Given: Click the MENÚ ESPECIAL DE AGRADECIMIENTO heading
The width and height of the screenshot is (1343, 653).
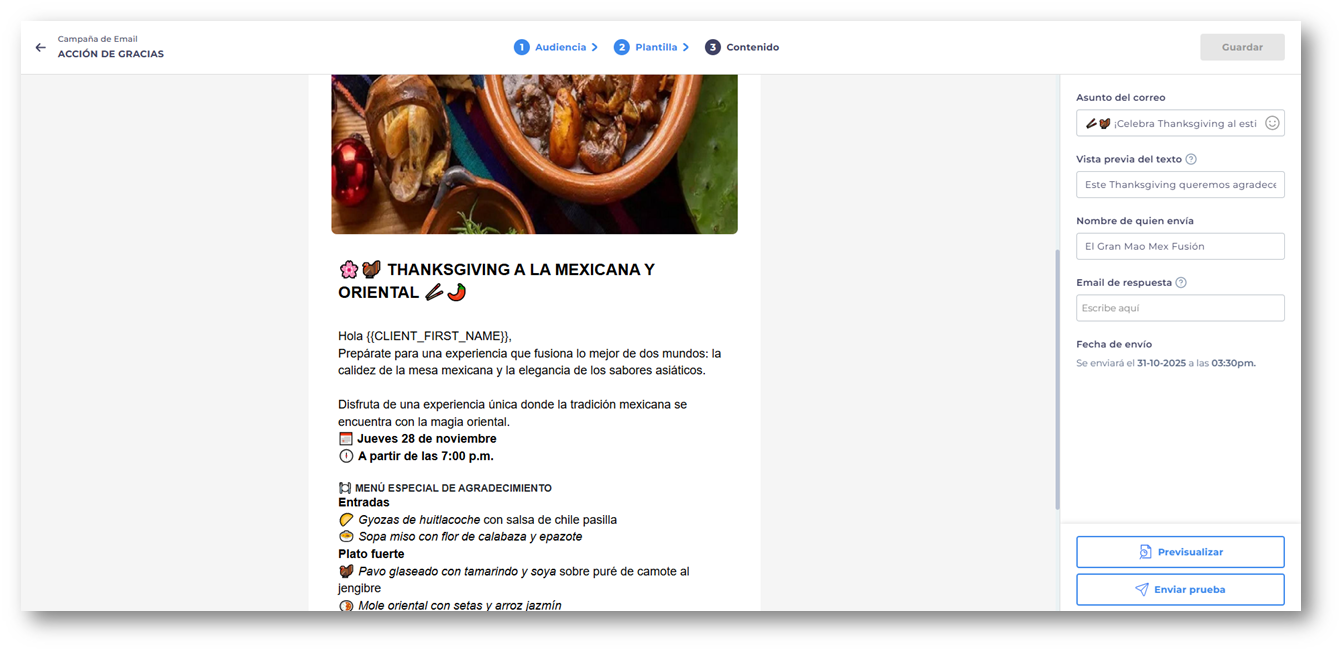Looking at the screenshot, I should 445,488.
